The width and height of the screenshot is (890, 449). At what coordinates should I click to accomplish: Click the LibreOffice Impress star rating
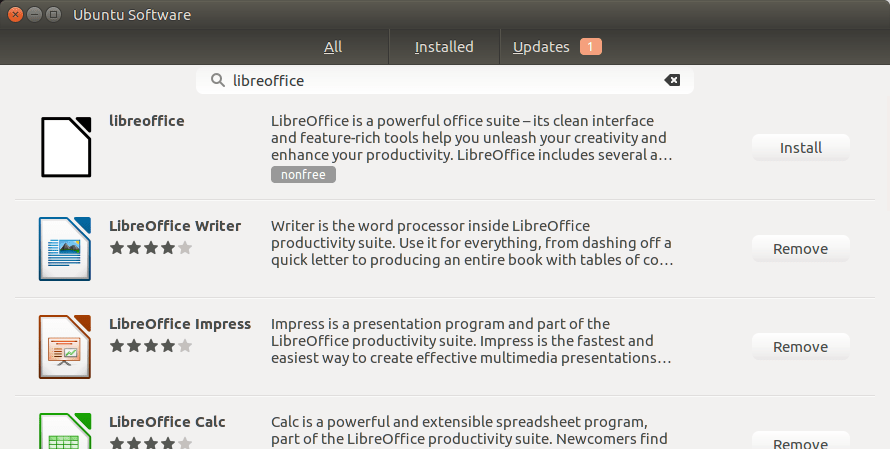pos(151,346)
